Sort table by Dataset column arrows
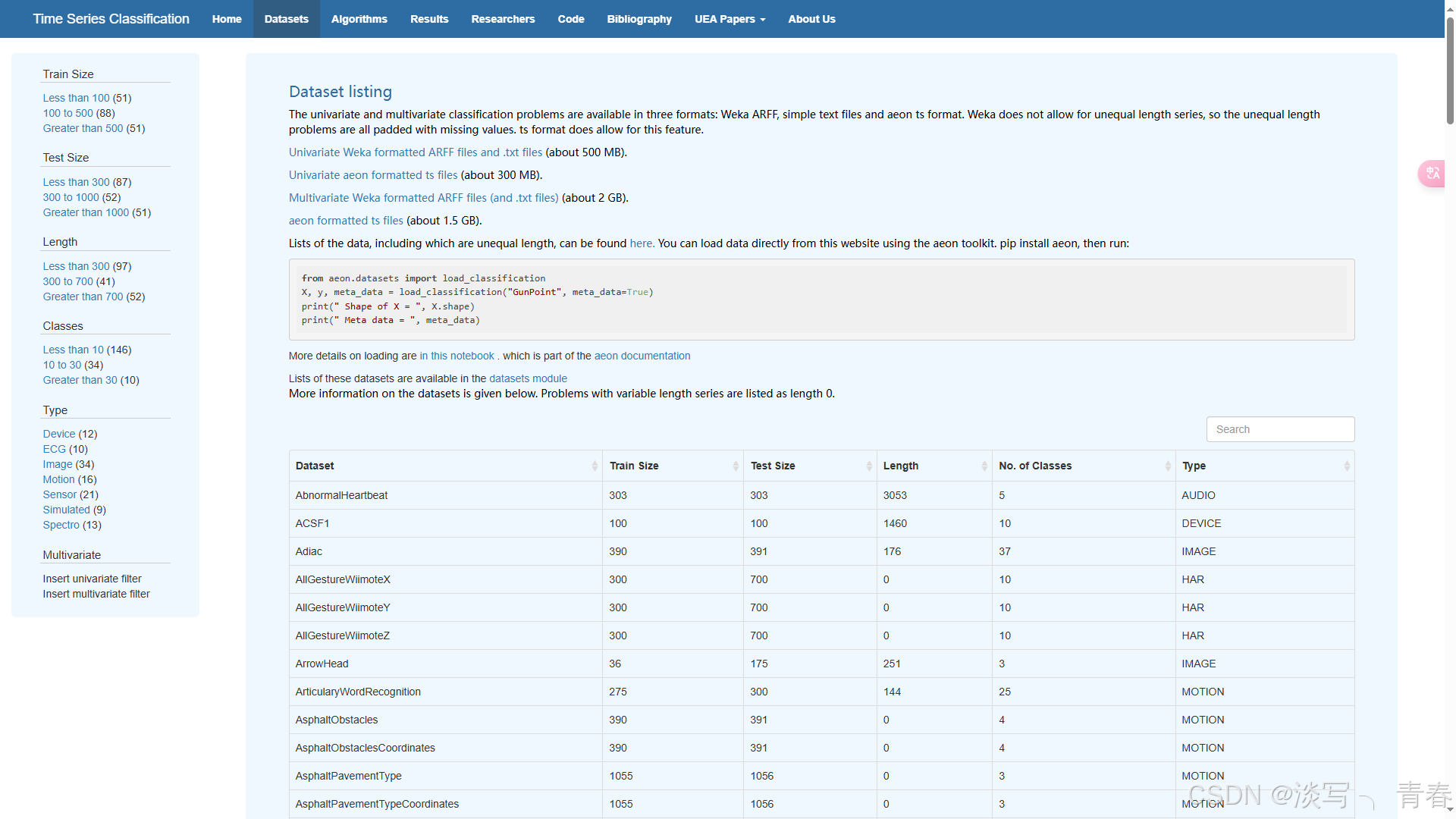Image resolution: width=1456 pixels, height=819 pixels. [595, 466]
